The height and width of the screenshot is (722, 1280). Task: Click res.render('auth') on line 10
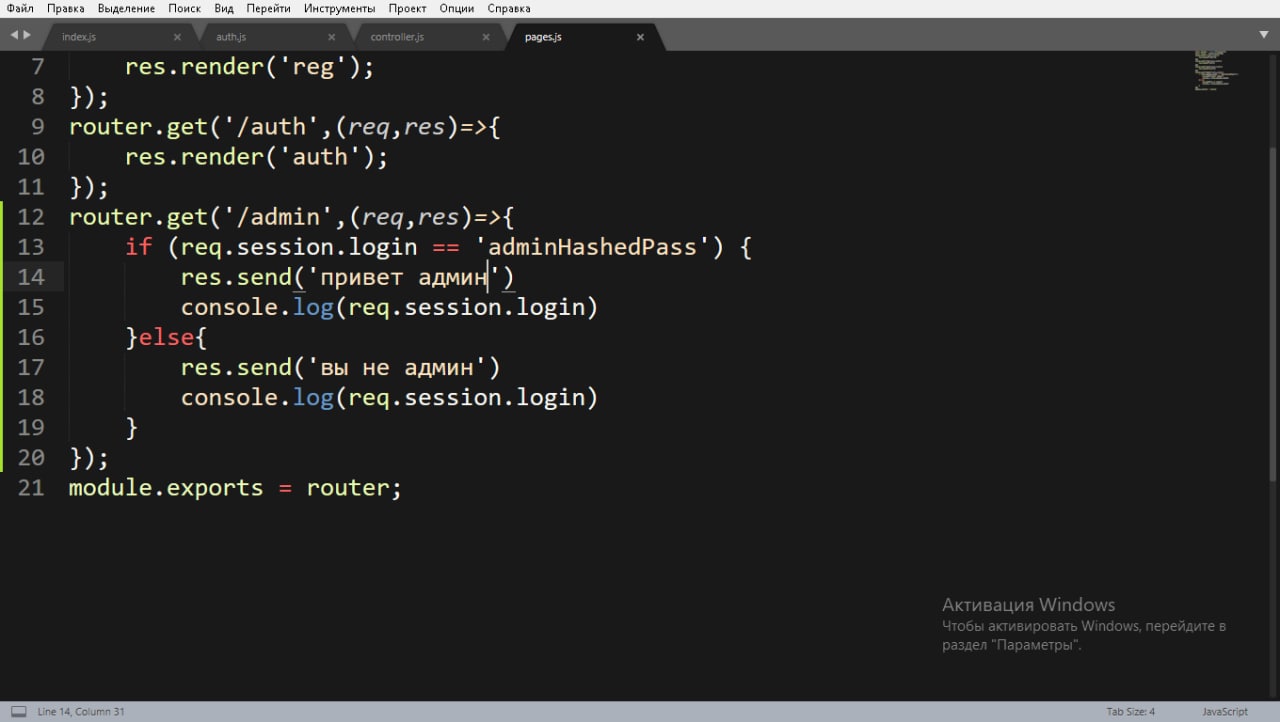pyautogui.click(x=256, y=157)
